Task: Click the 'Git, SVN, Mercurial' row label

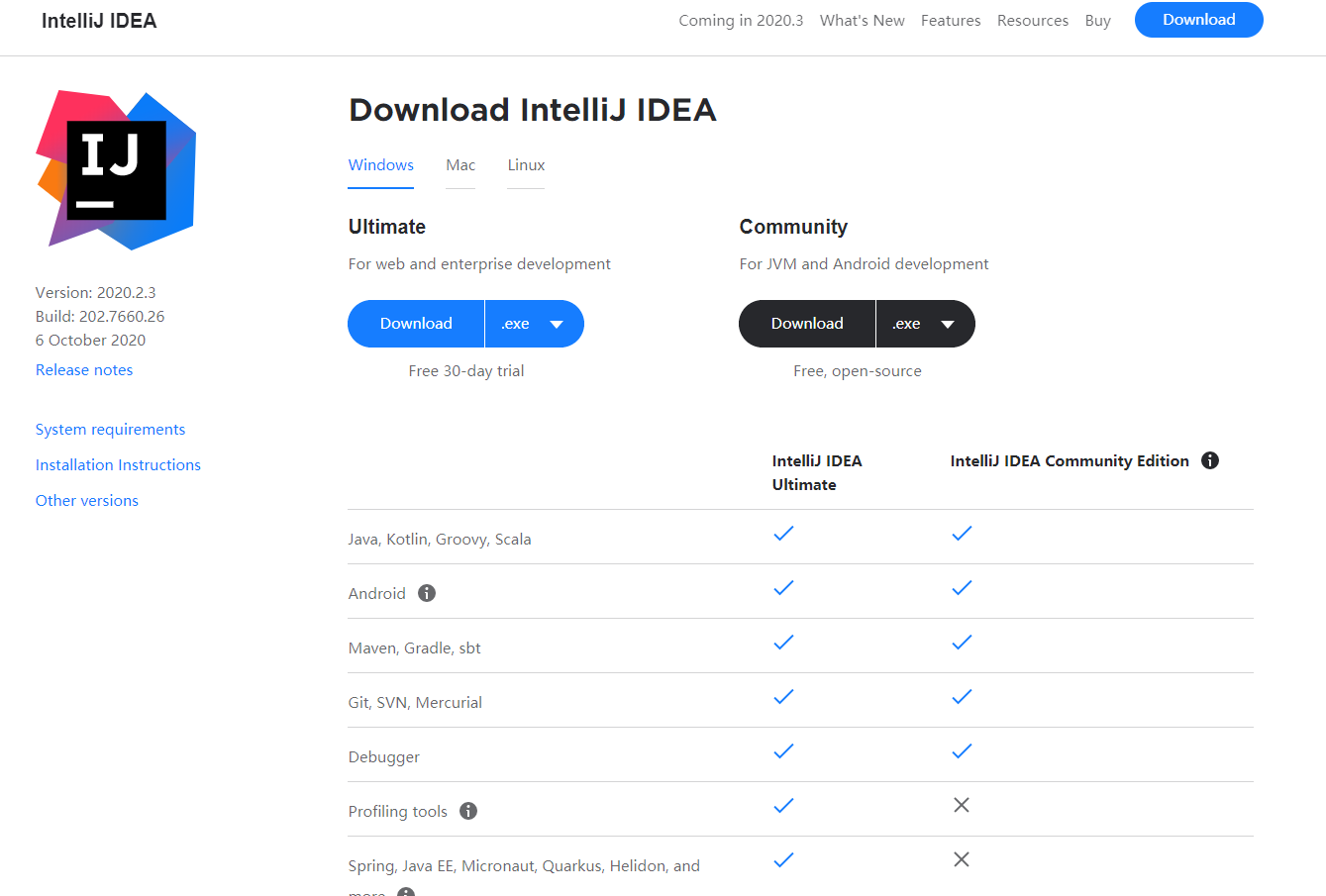Action: (415, 703)
